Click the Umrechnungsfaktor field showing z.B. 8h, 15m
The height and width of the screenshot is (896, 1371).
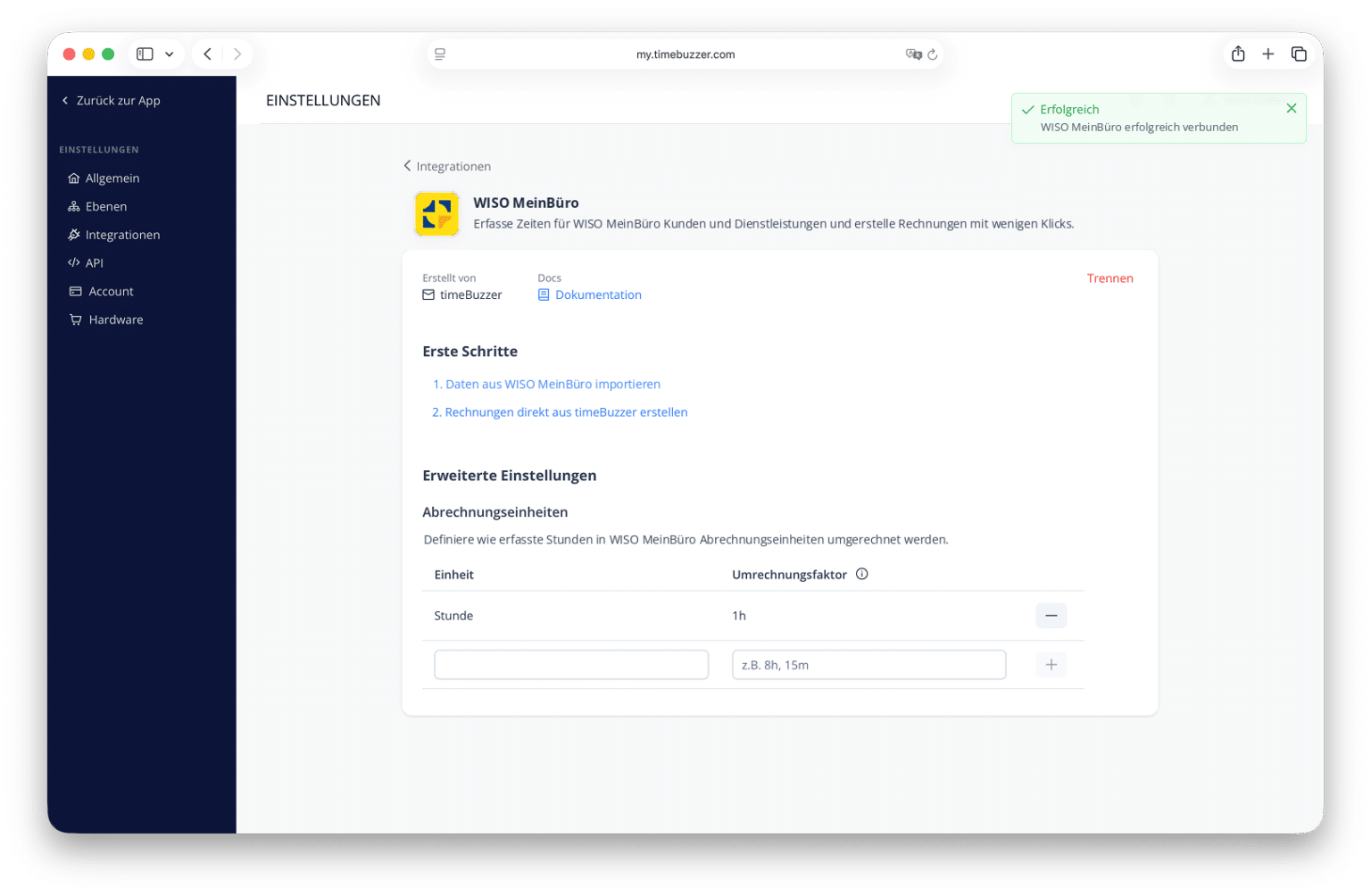pyautogui.click(x=868, y=665)
